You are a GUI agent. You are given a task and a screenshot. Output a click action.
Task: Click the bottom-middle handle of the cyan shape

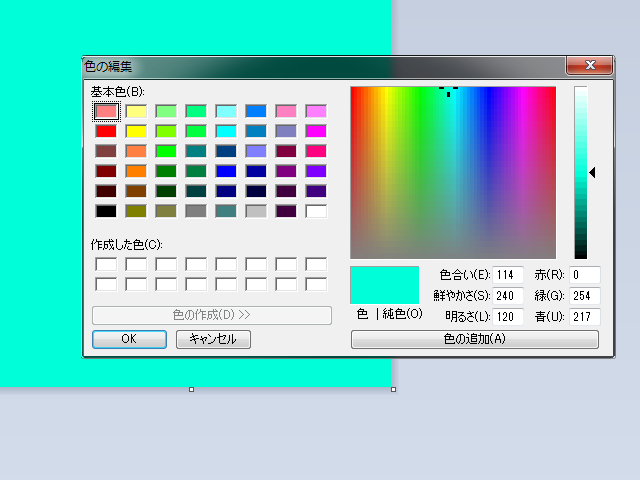(191, 390)
